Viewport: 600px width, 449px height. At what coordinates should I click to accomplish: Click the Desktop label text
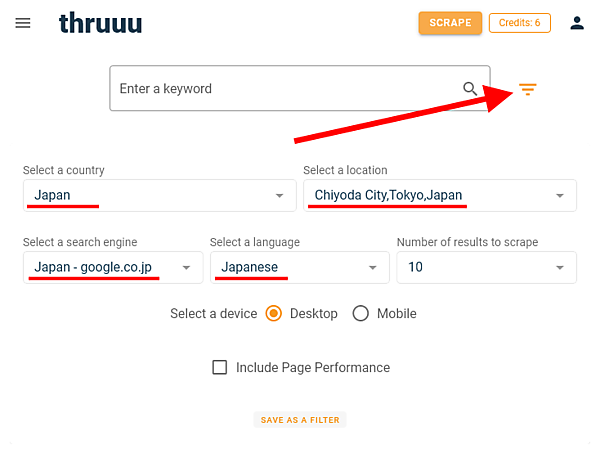[314, 313]
